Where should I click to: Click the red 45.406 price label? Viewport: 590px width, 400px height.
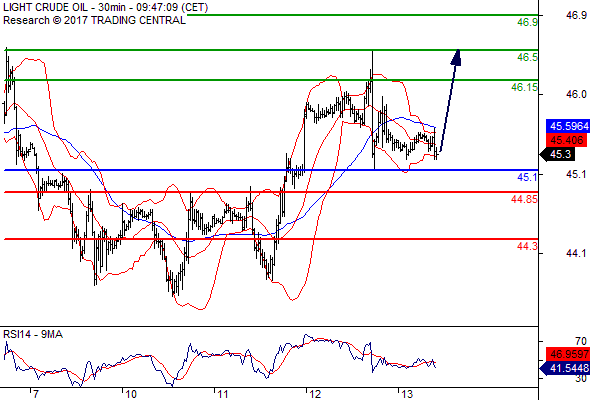pos(566,140)
